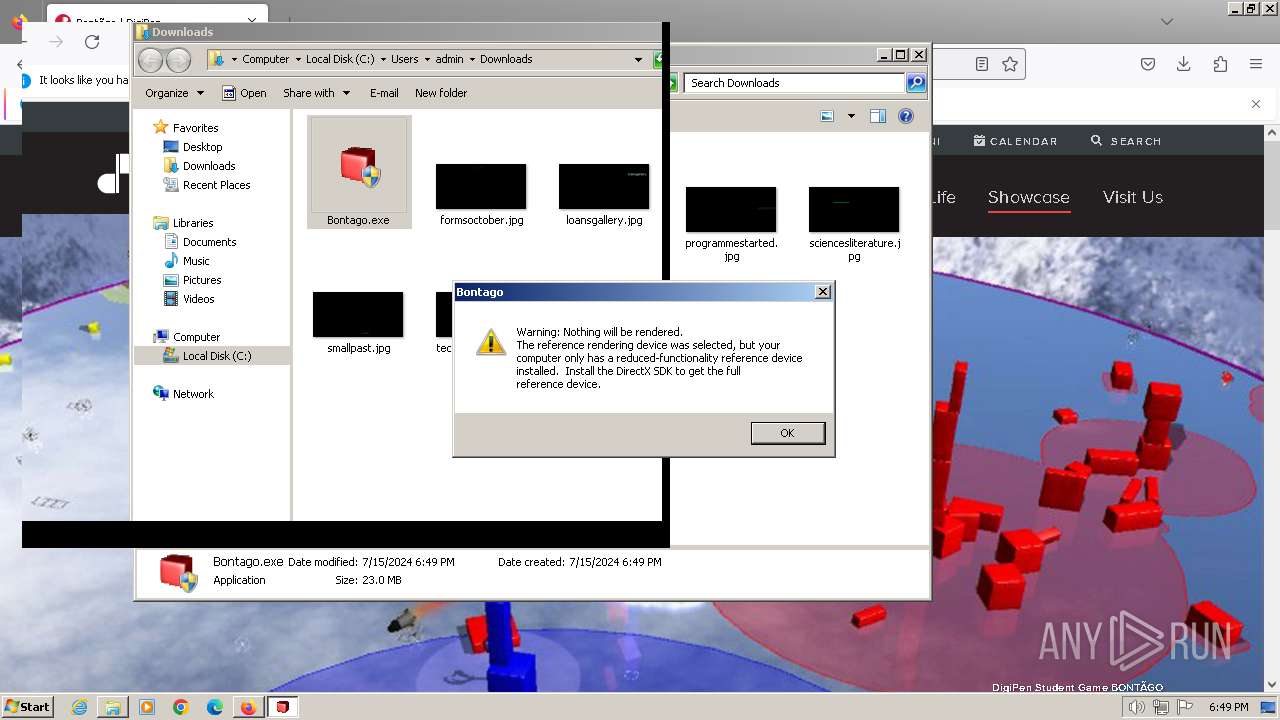Open Firefox downloads arrow icon
The width and height of the screenshot is (1280, 720).
[1184, 64]
